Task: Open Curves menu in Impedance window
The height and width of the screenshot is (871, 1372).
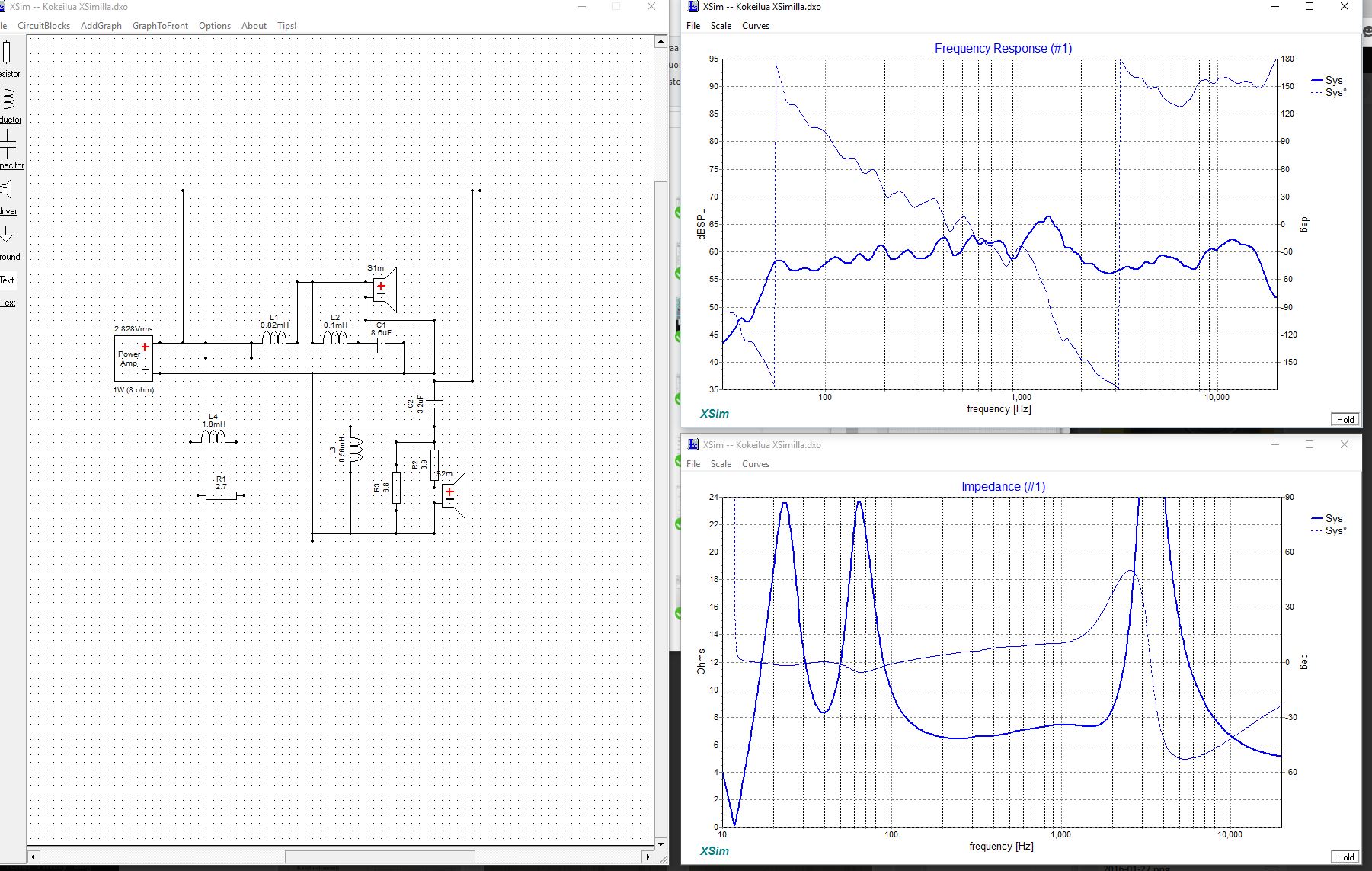Action: (x=756, y=463)
